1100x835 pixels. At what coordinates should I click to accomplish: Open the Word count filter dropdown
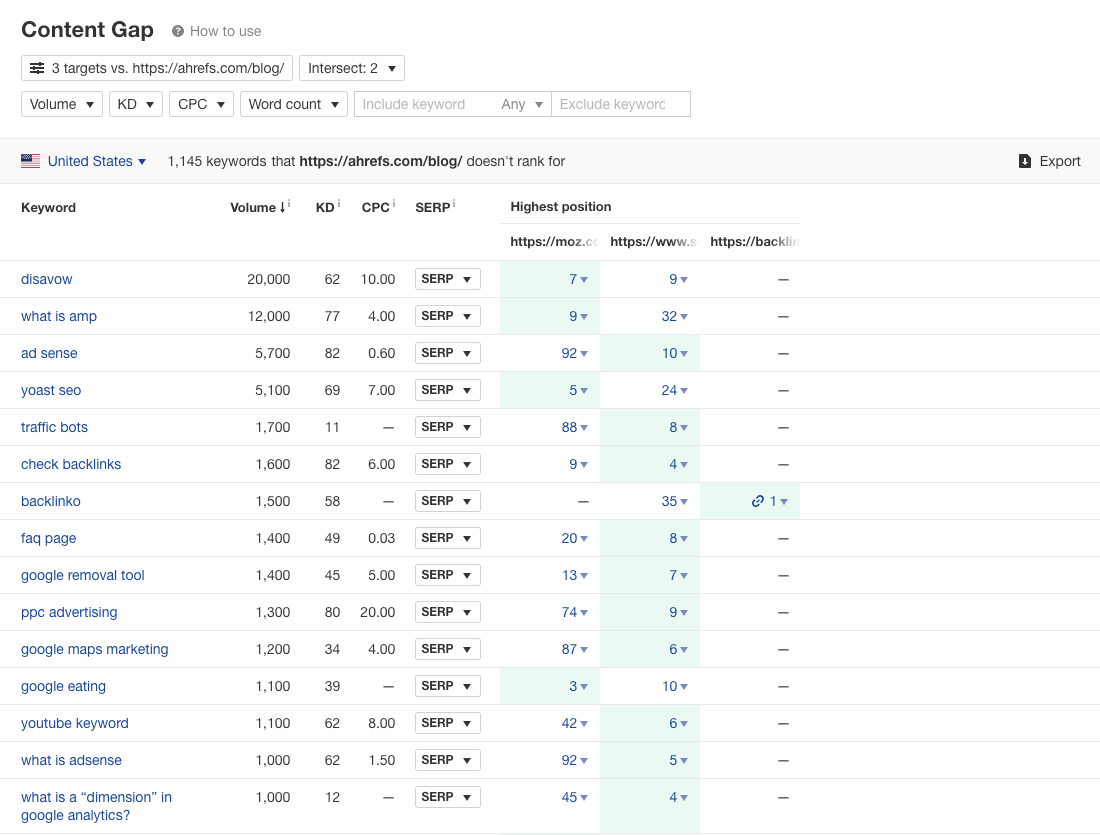click(x=293, y=103)
